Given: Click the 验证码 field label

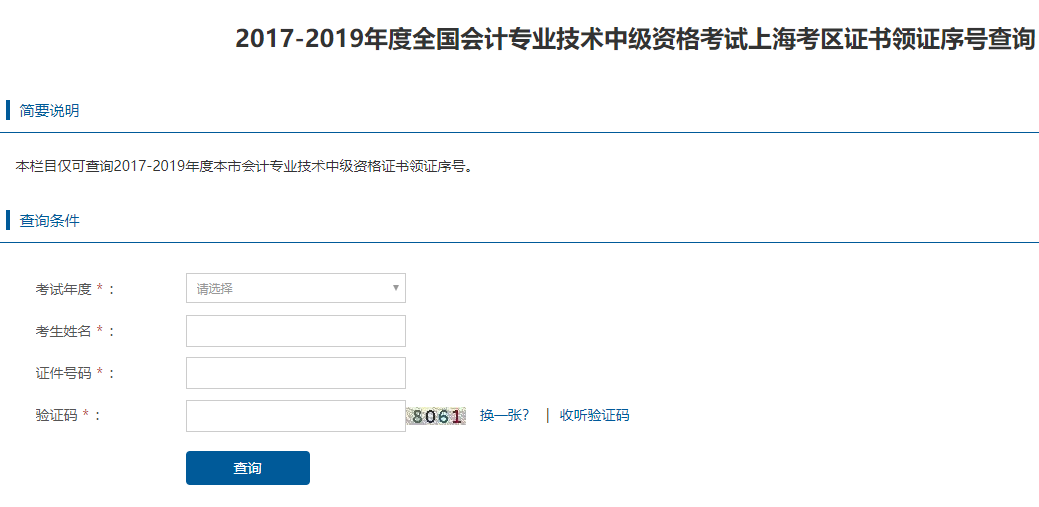Looking at the screenshot, I should pos(56,416).
